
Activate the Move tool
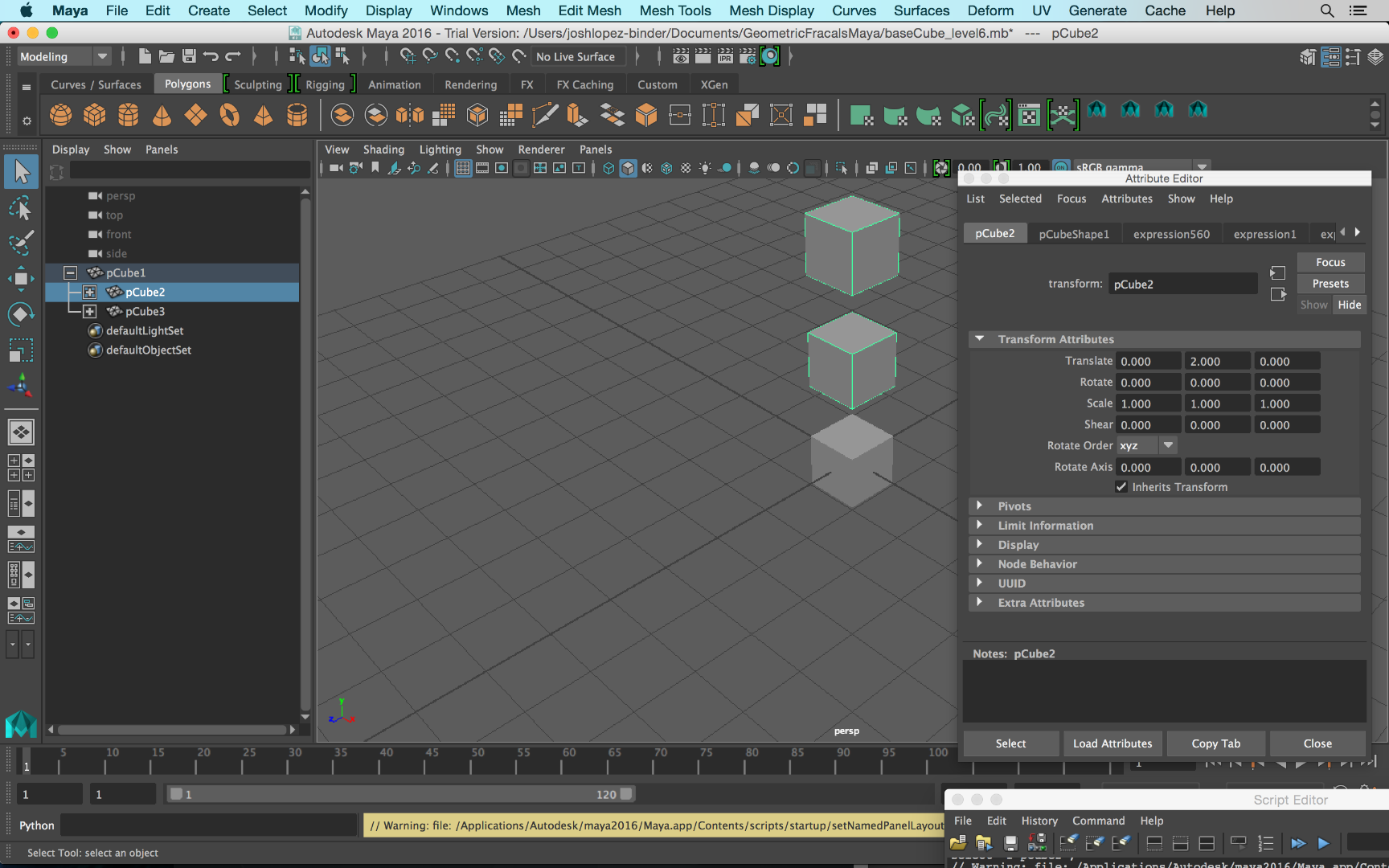click(21, 278)
